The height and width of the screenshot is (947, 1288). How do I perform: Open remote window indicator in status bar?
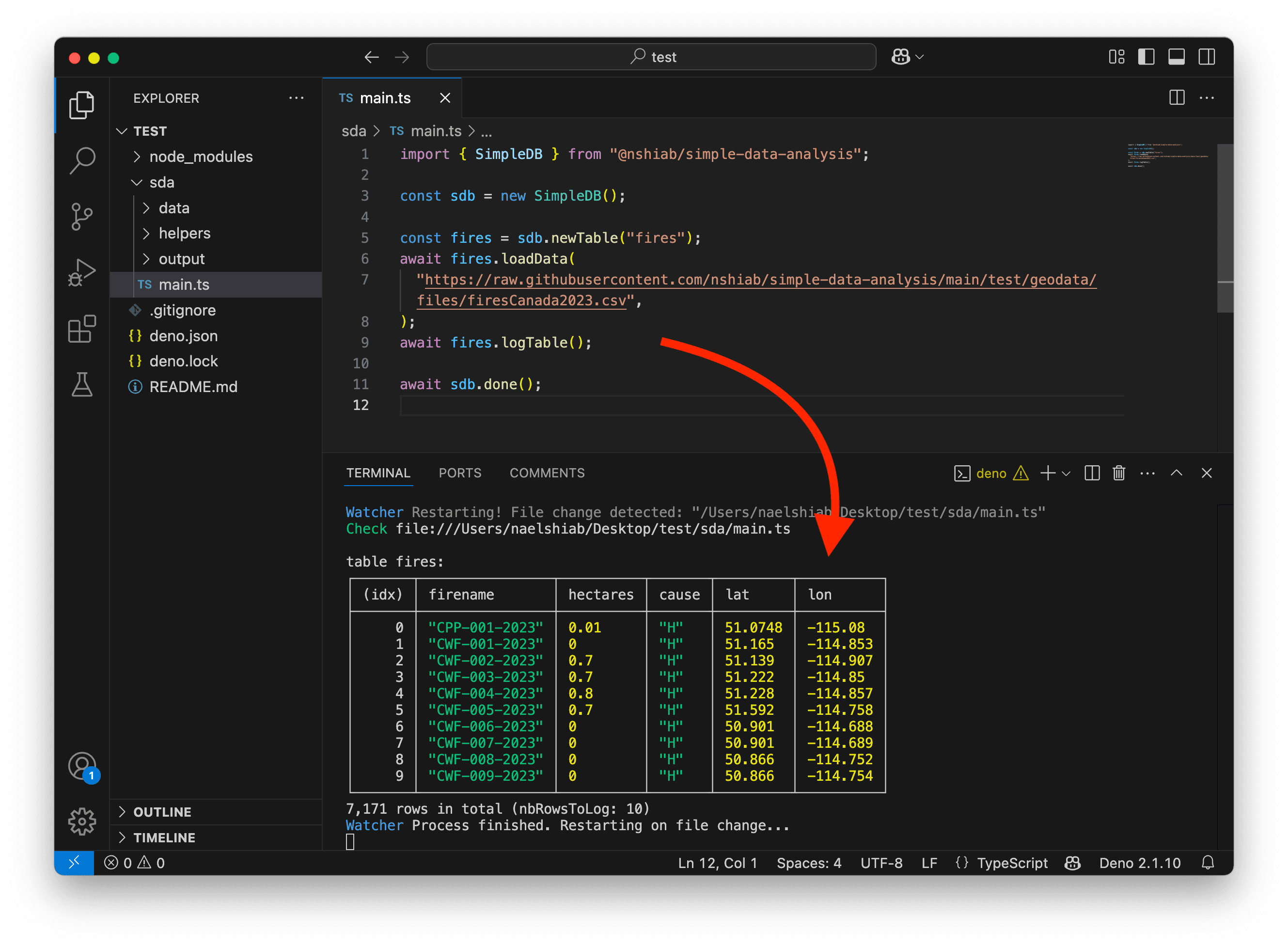point(74,863)
